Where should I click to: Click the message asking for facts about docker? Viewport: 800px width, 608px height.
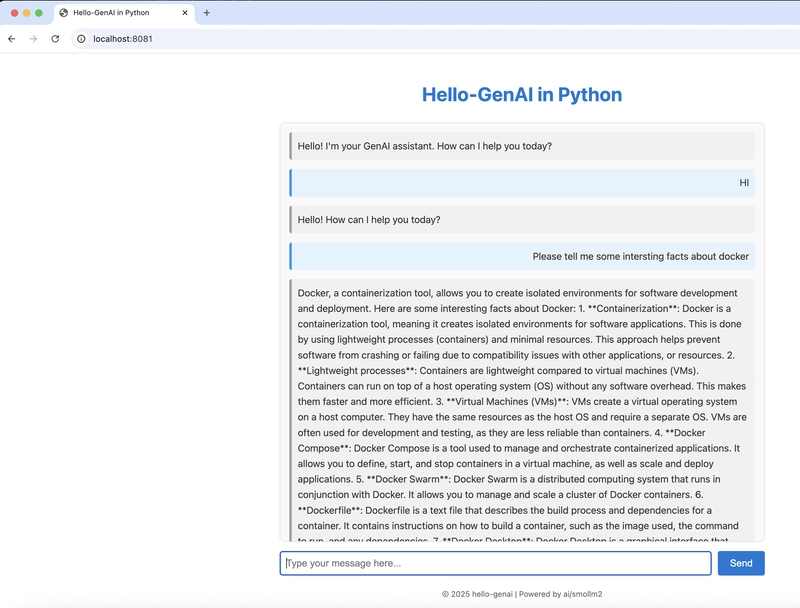(522, 256)
